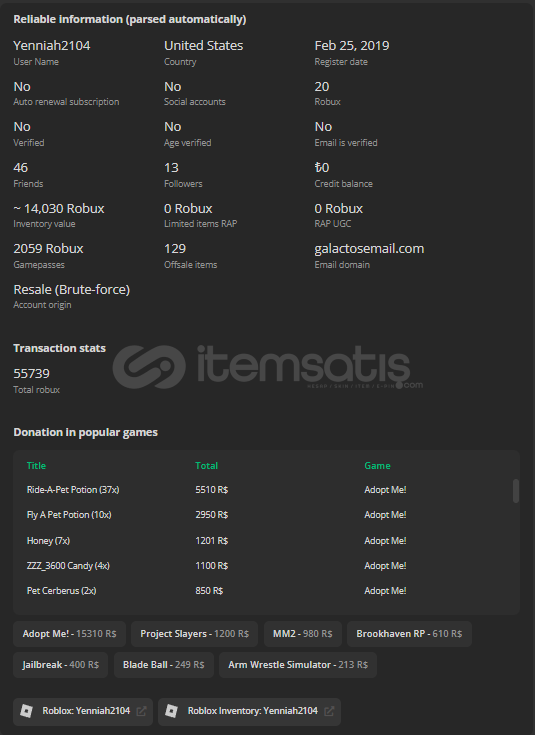
Task: Select the Brookhaven RP 610 R$ tag
Action: pyautogui.click(x=409, y=634)
